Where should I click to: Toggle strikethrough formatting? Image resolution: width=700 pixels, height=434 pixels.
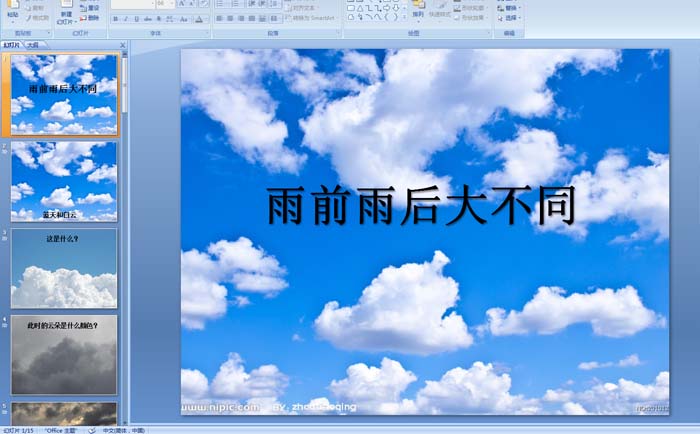coord(148,19)
